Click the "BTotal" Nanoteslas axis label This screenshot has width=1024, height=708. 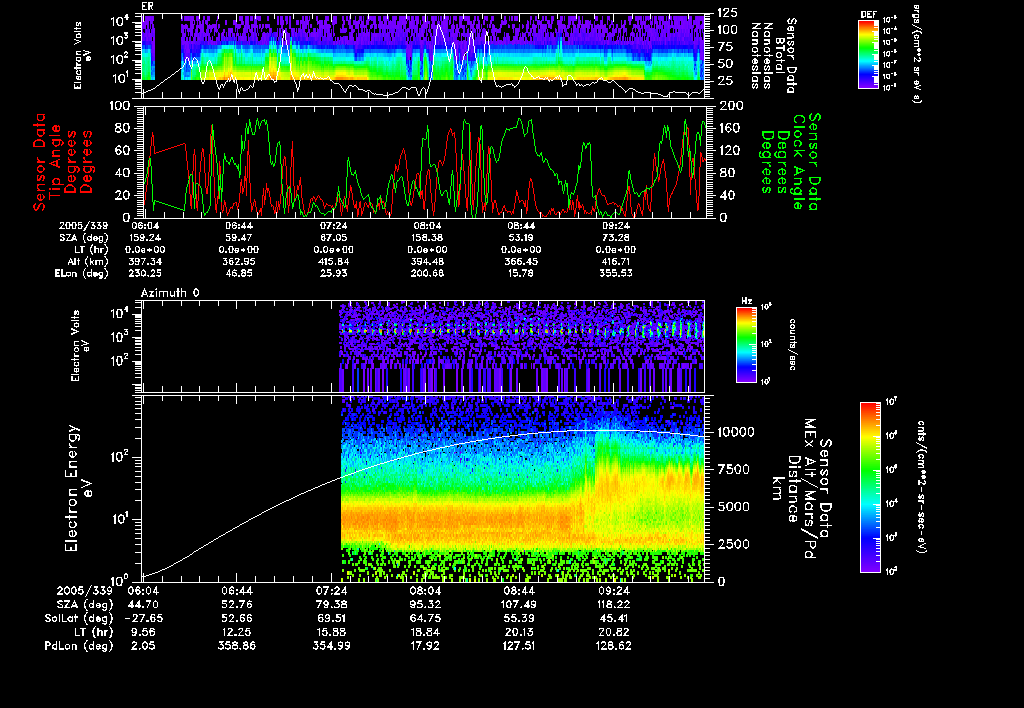pos(780,56)
